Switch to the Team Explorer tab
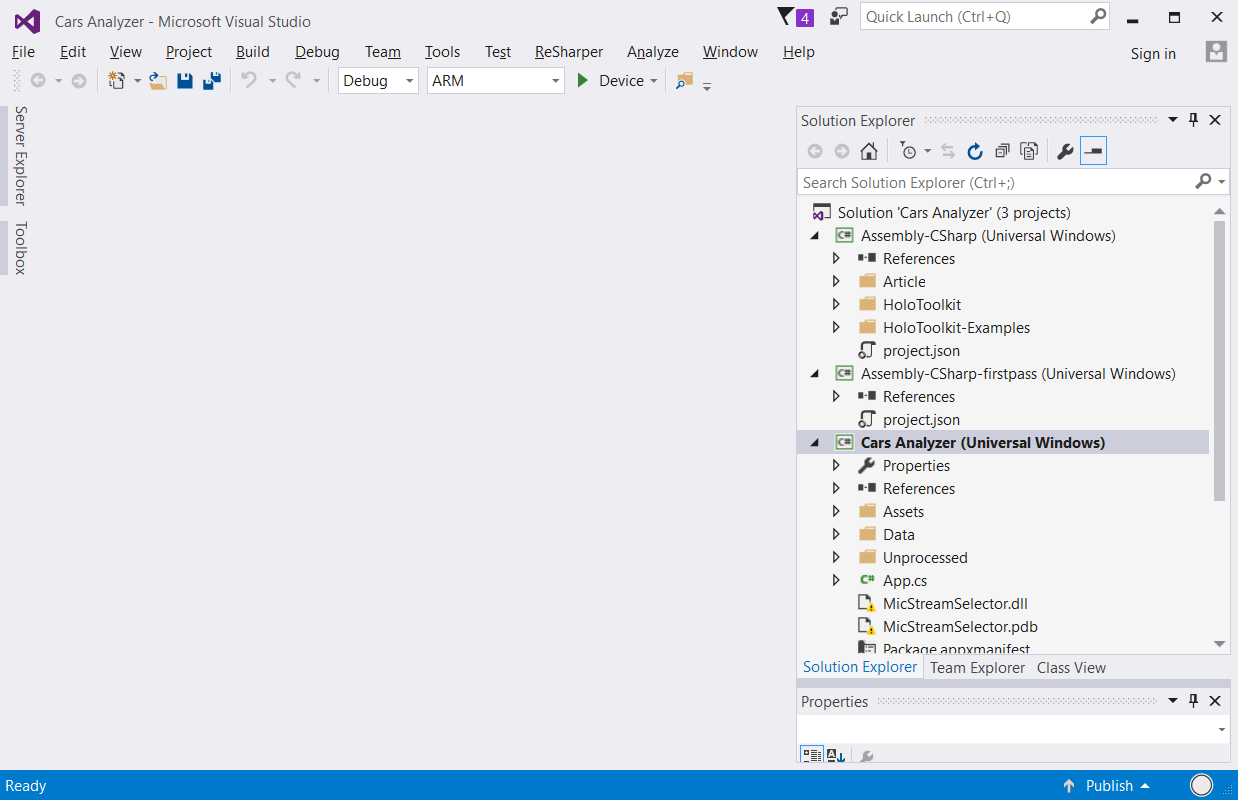This screenshot has width=1238, height=800. (977, 668)
